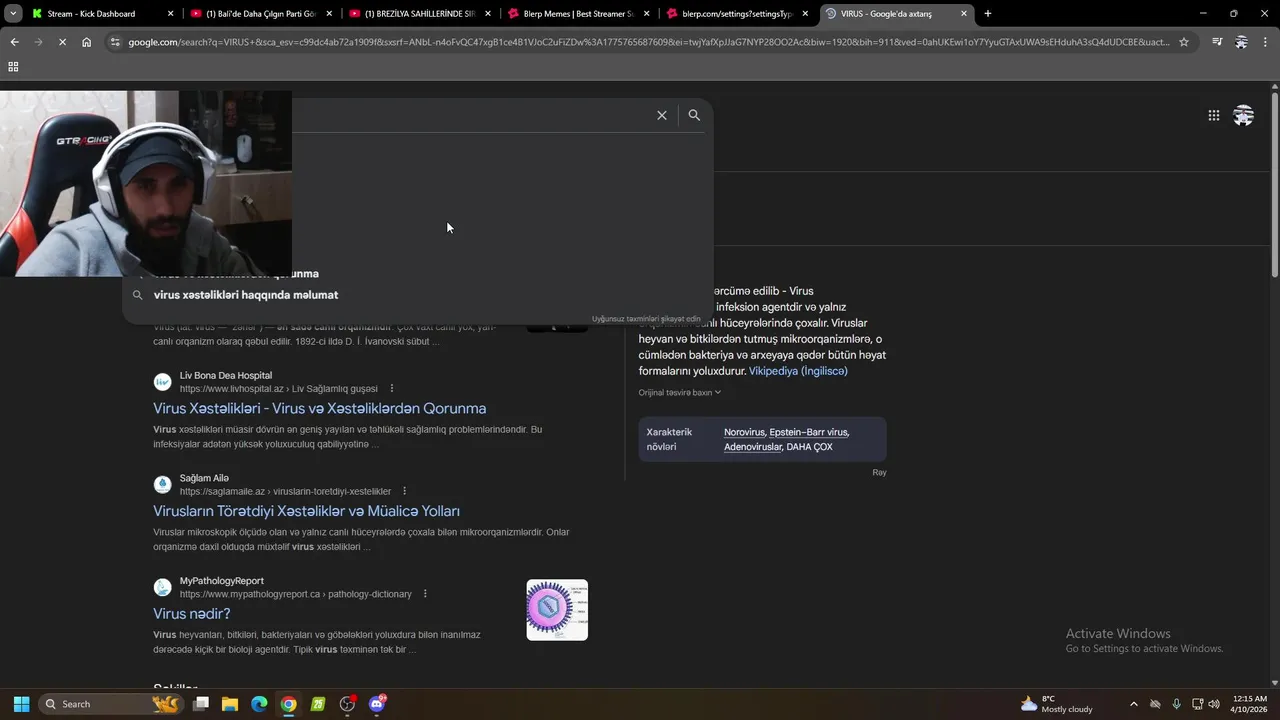Click the Sağlam Ailə site favicon
Image resolution: width=1280 pixels, height=720 pixels.
click(x=162, y=485)
